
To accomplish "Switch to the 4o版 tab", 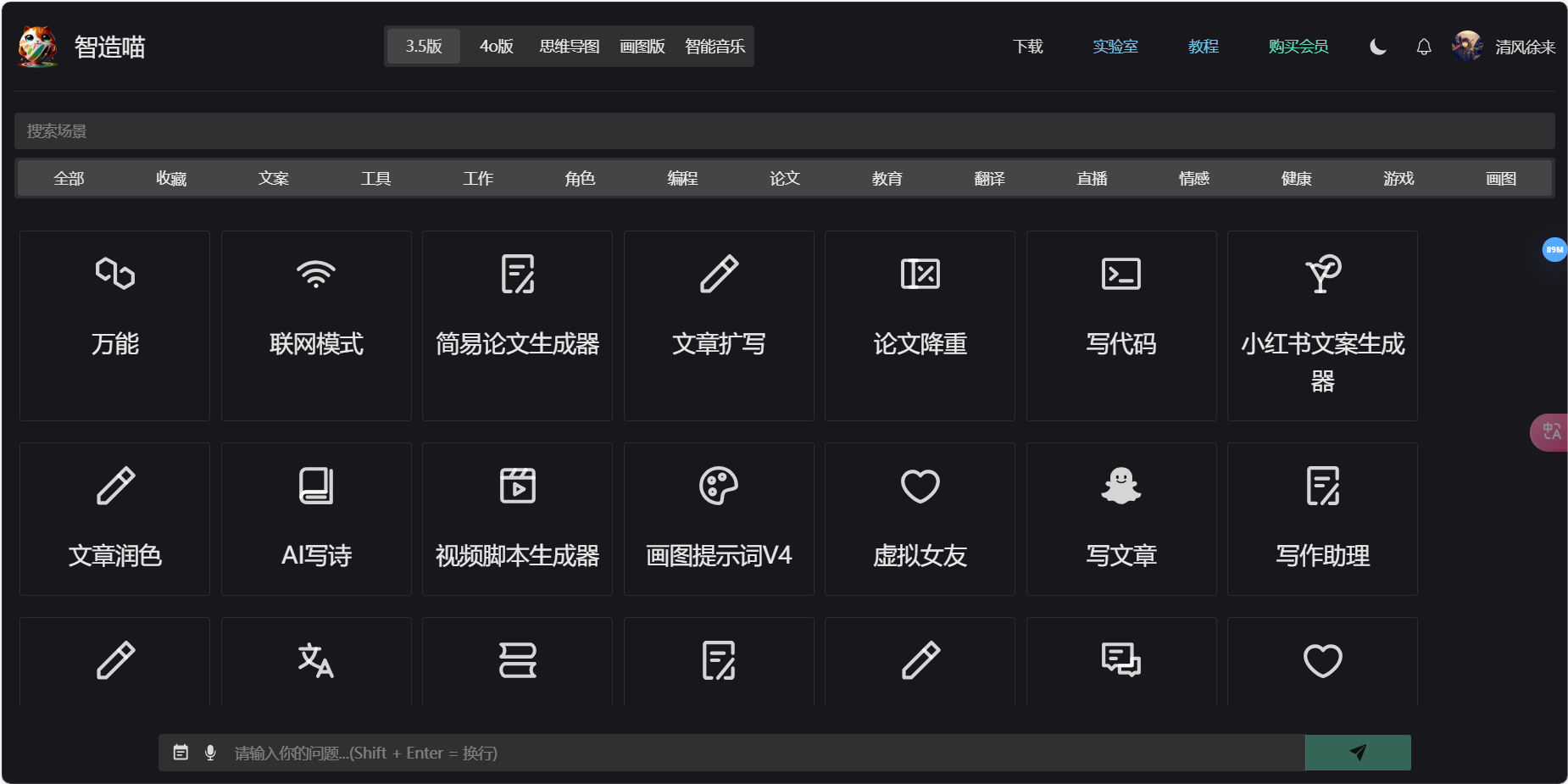I will tap(495, 46).
